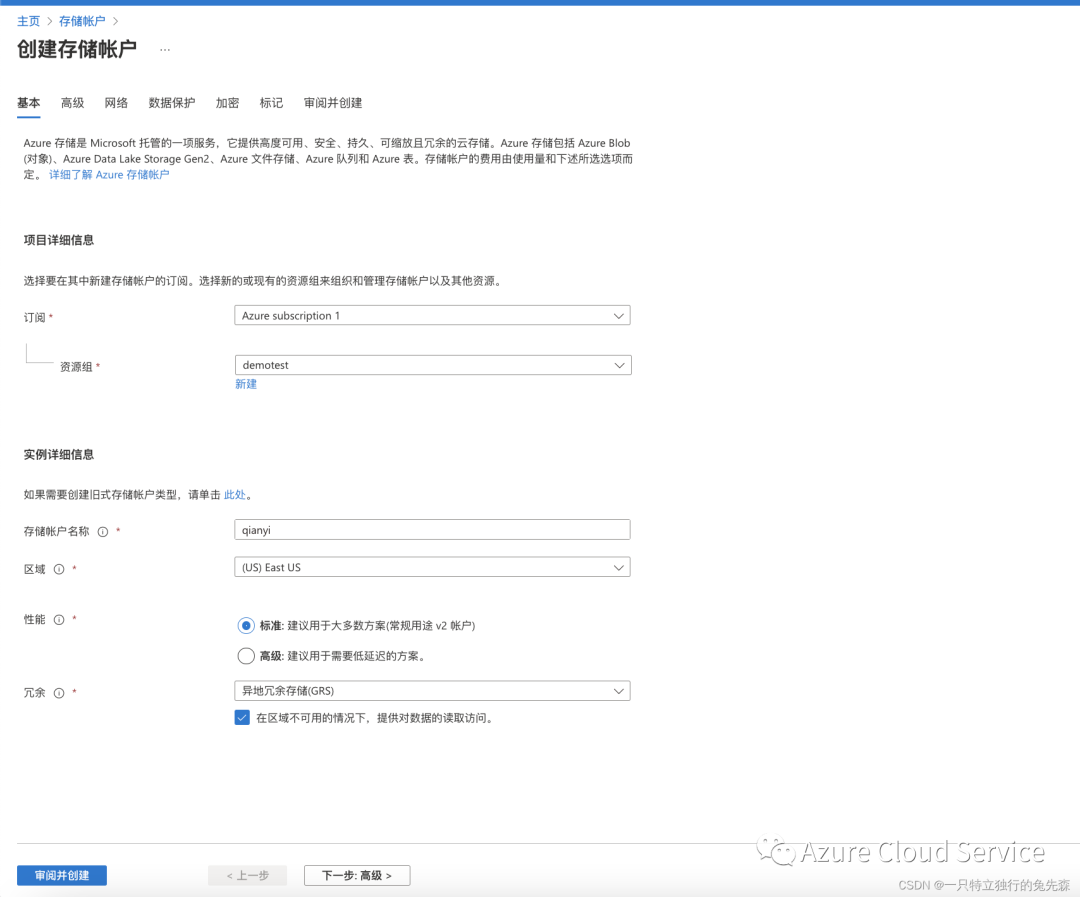Click the info icon next to 性能
The height and width of the screenshot is (897, 1080).
point(59,619)
